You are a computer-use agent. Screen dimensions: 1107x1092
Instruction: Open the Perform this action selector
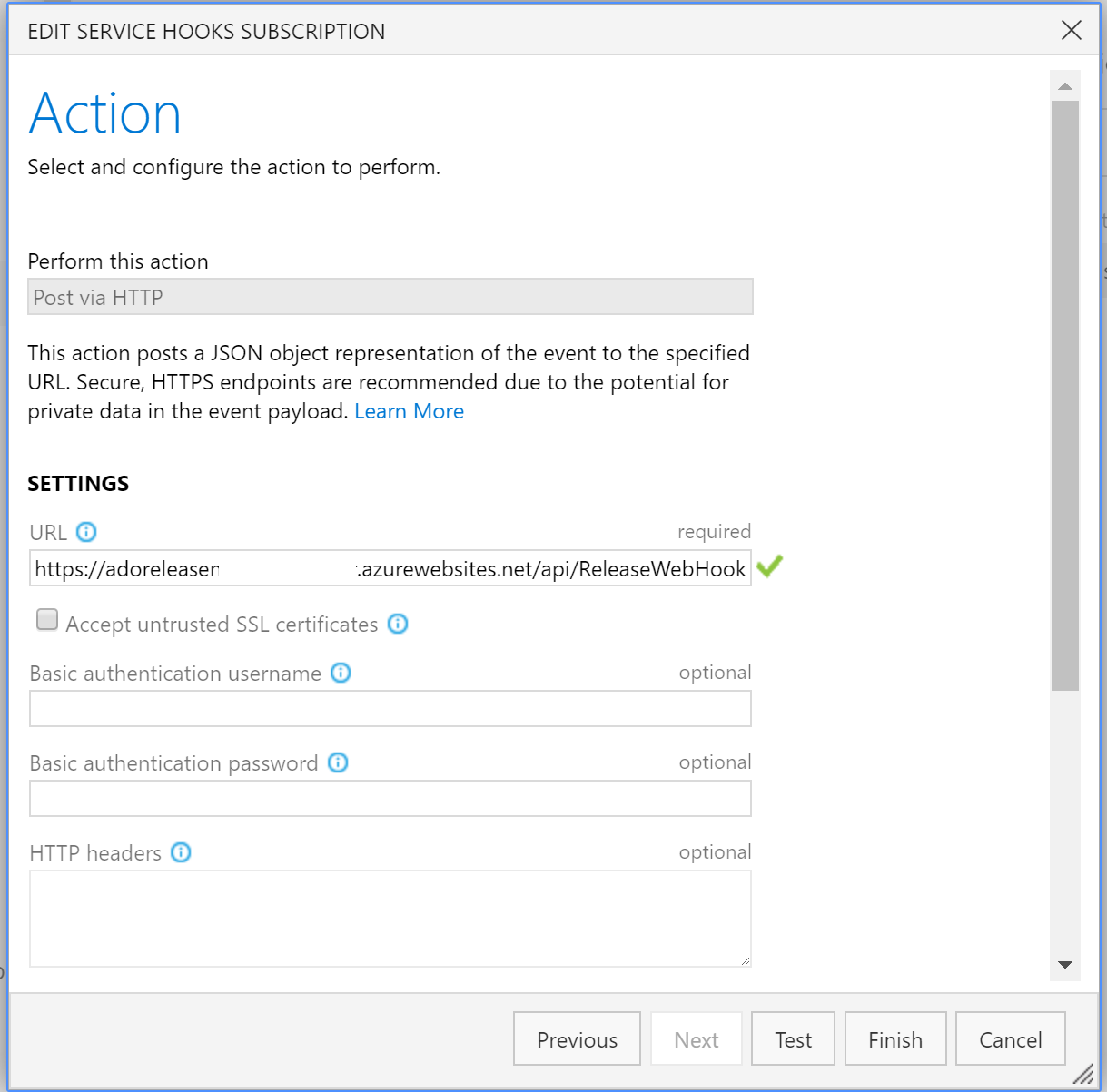click(390, 297)
